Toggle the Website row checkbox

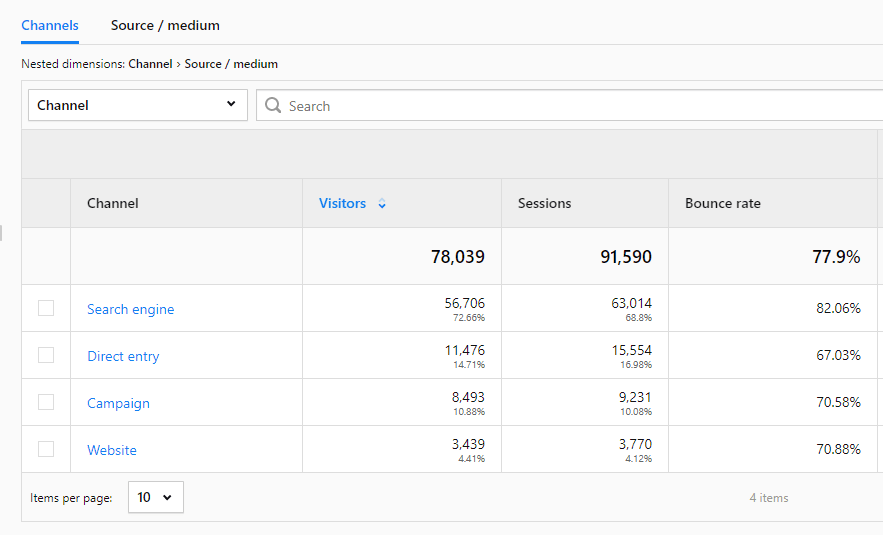pos(46,449)
